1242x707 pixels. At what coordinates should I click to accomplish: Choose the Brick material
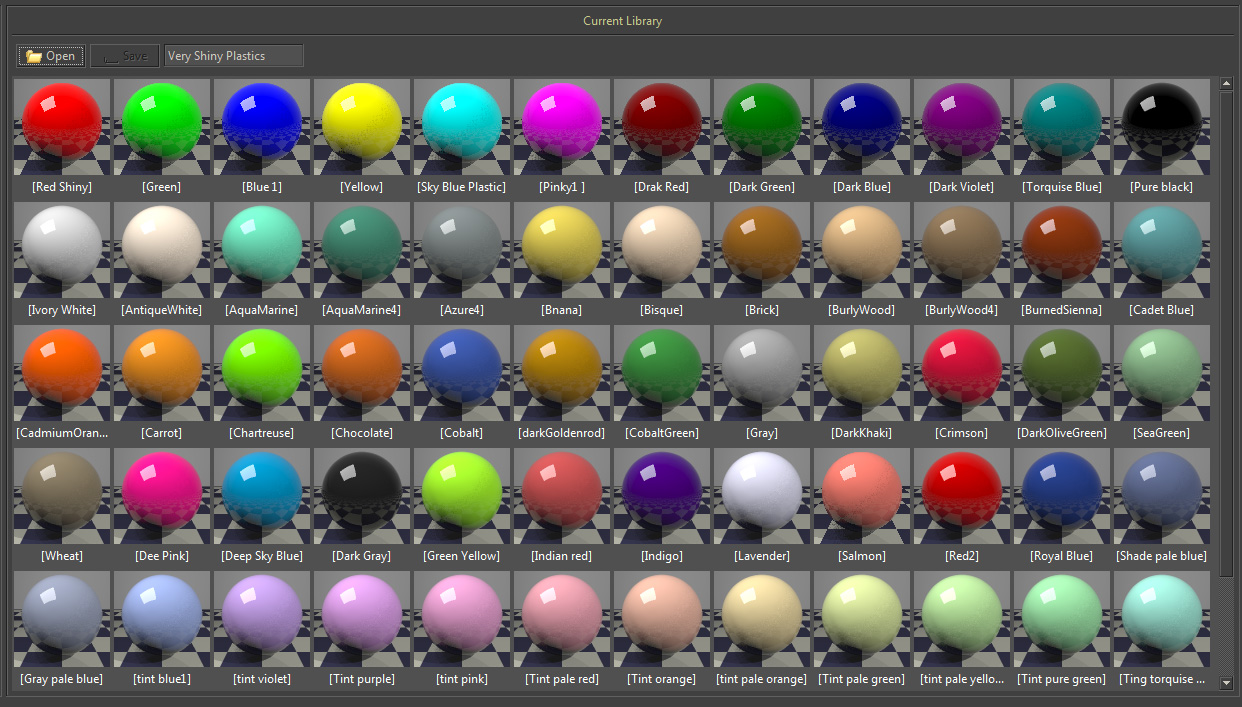click(762, 250)
